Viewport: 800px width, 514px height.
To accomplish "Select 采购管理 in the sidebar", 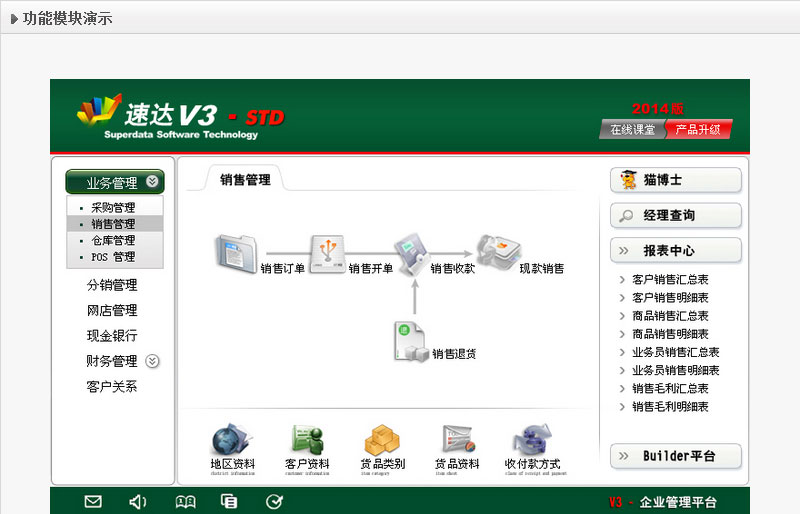I will (113, 207).
